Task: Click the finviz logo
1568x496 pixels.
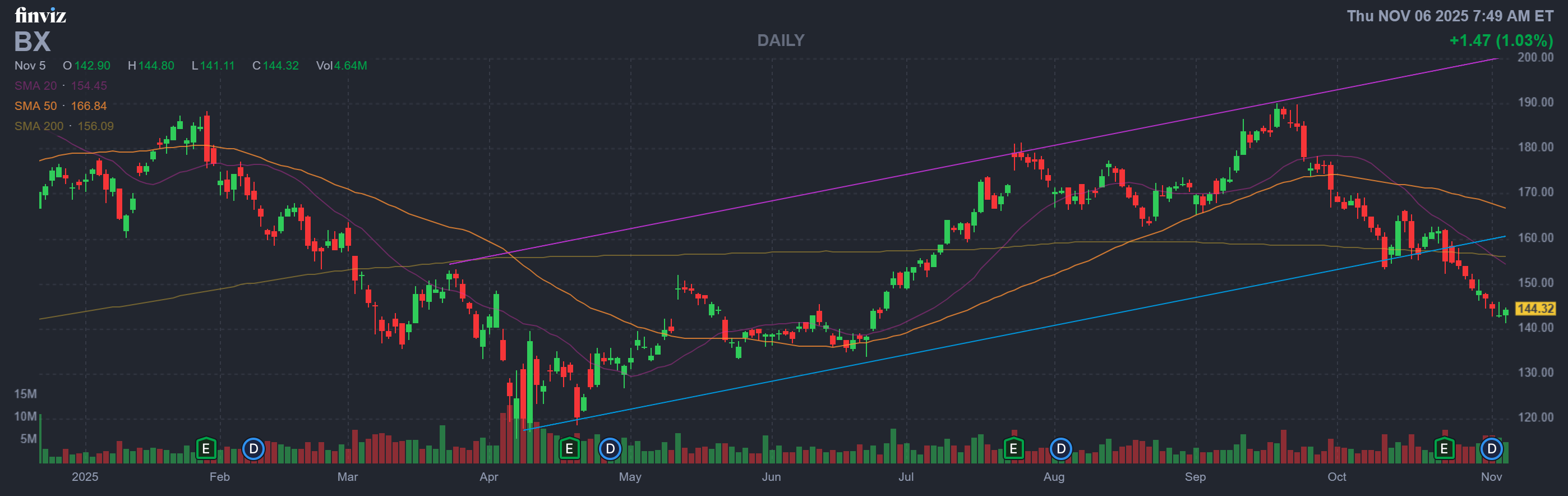Action: point(40,15)
